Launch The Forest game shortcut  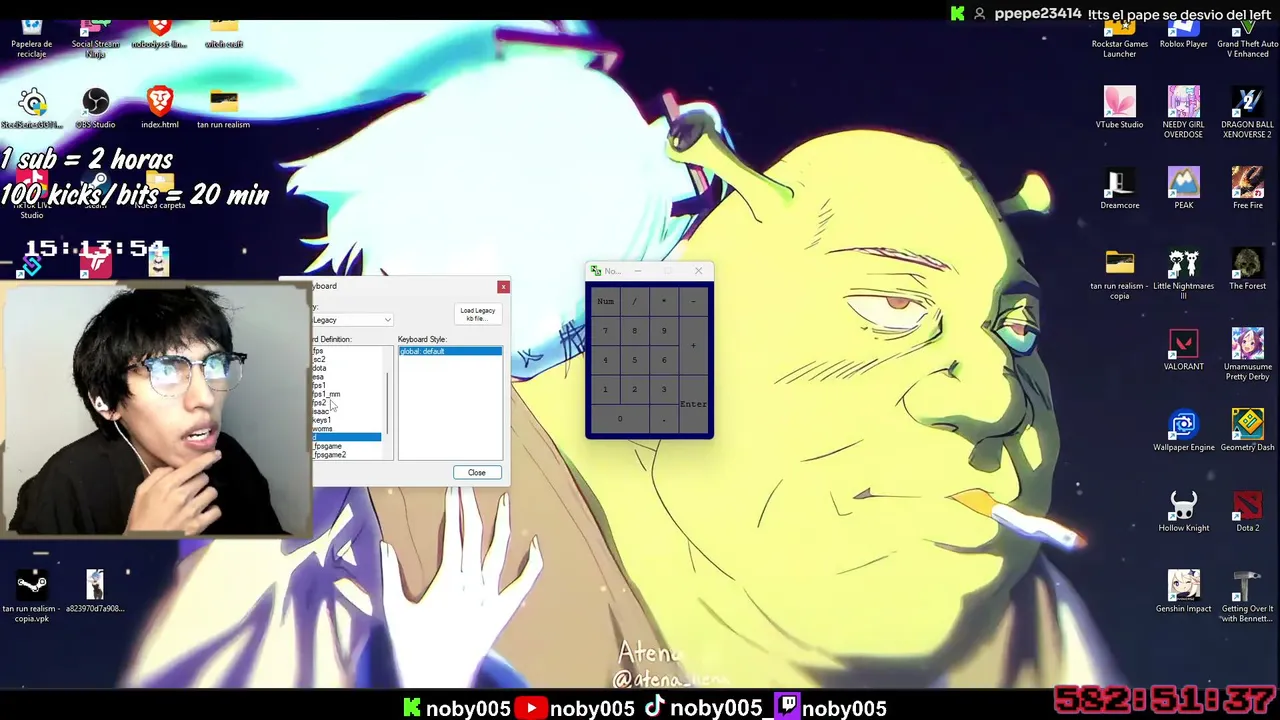(x=1247, y=269)
